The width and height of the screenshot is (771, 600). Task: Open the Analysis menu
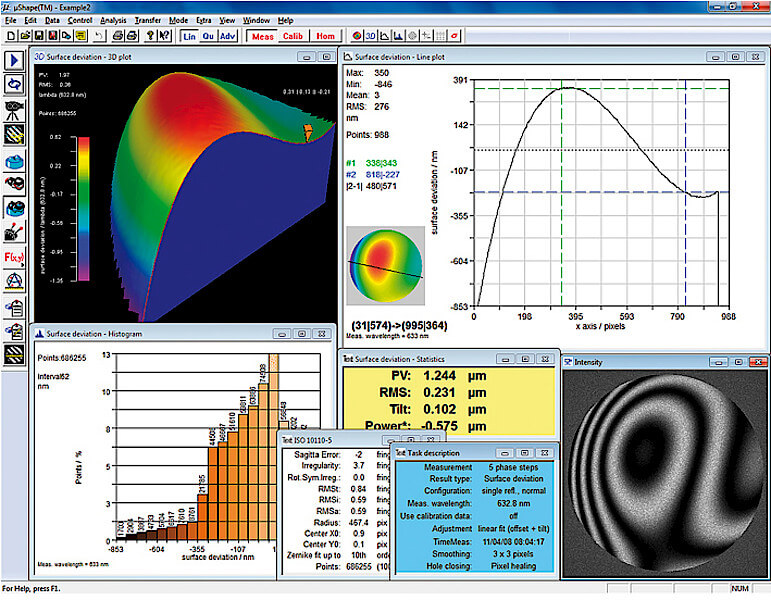pos(113,20)
